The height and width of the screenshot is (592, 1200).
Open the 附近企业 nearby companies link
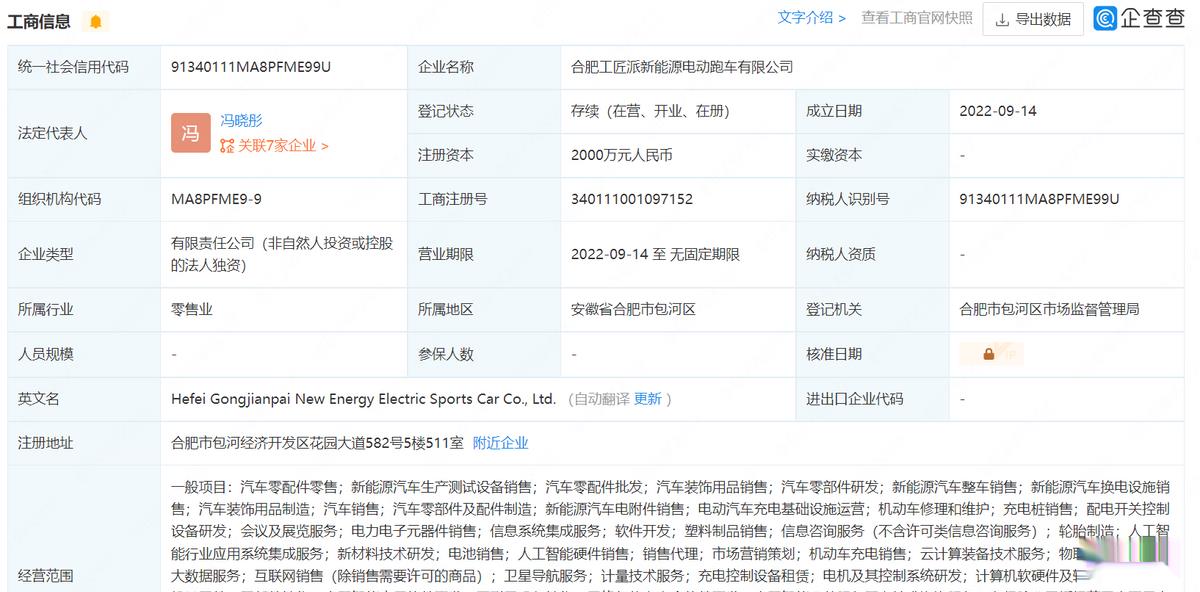[501, 443]
